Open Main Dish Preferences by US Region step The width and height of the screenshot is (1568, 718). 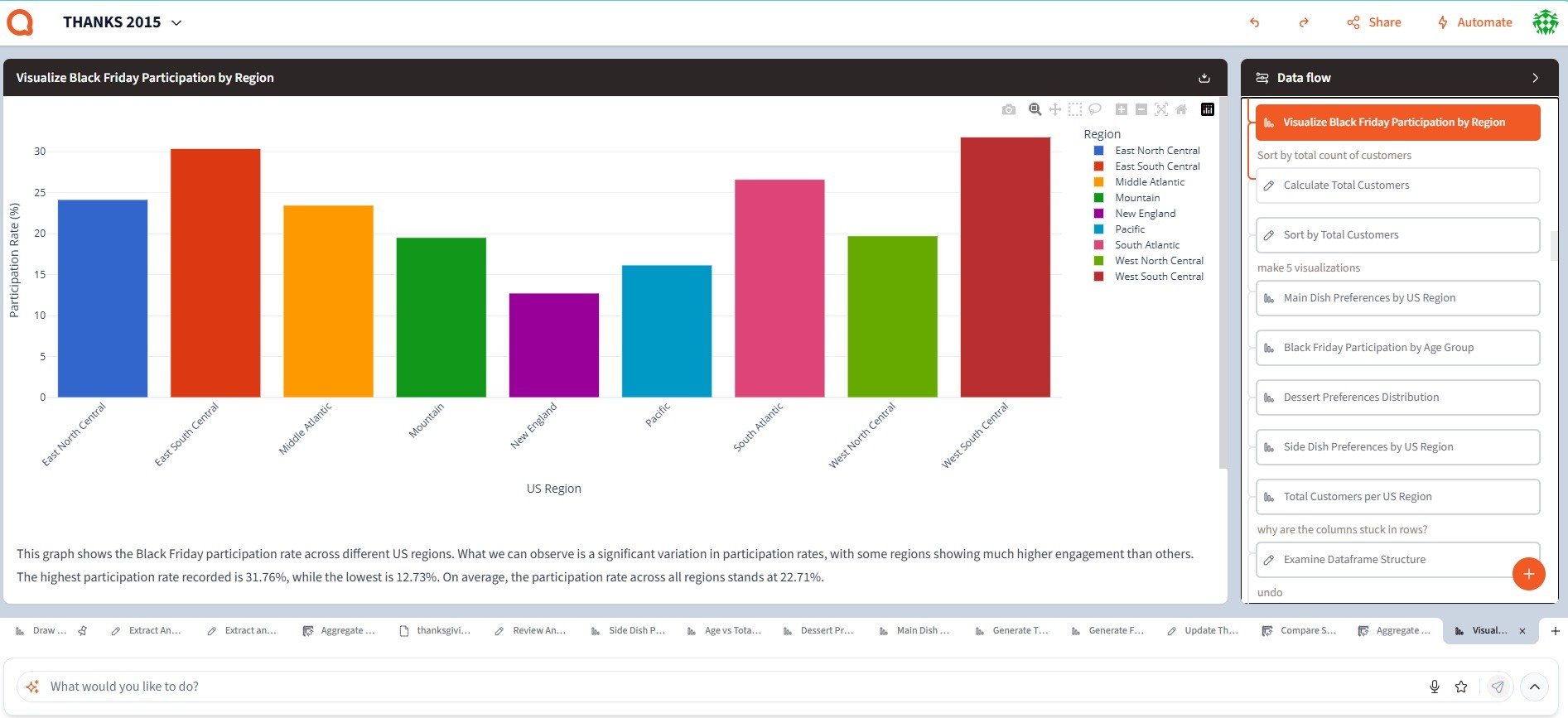click(x=1397, y=298)
